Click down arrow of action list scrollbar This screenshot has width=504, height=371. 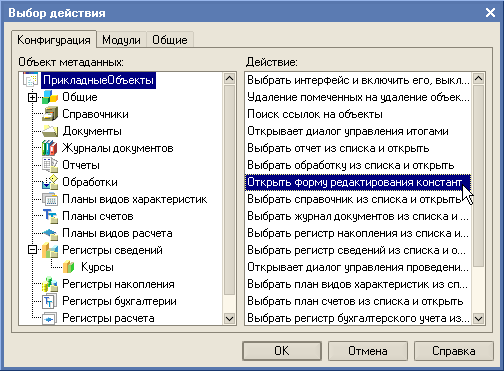[x=479, y=318]
